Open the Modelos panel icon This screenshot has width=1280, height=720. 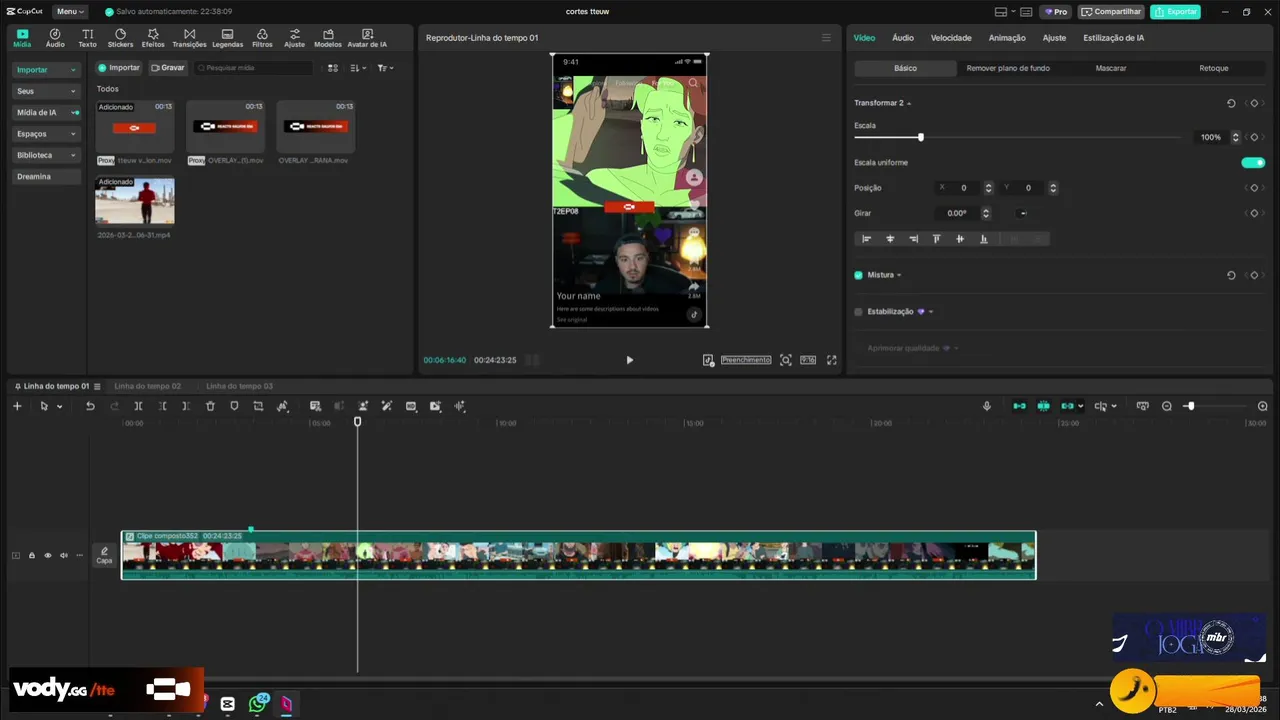coord(328,38)
